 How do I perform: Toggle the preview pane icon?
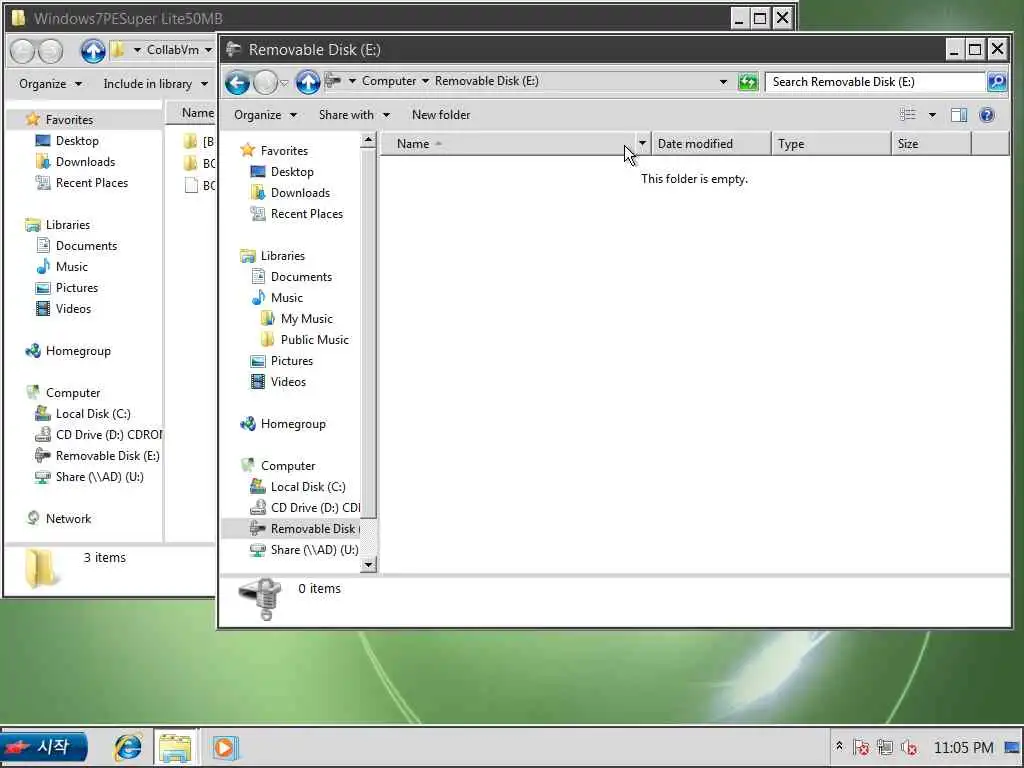click(x=959, y=115)
